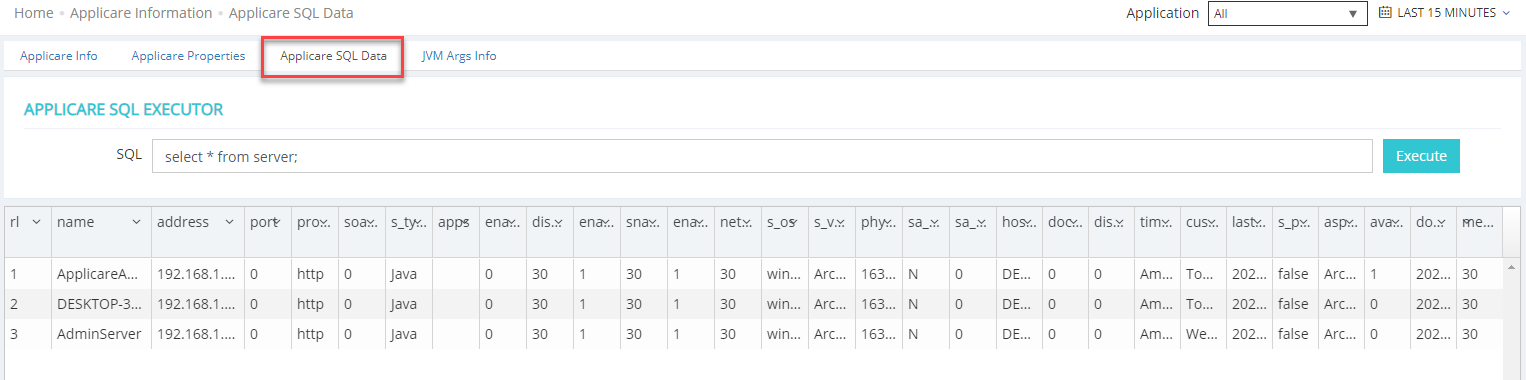This screenshot has height=380, width=1526.
Task: Open the JVM Args Info tab
Action: click(x=459, y=56)
